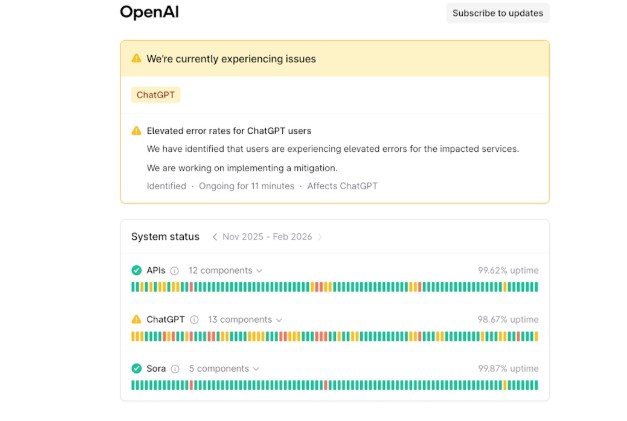Click the green check icon beside APIs

[137, 270]
